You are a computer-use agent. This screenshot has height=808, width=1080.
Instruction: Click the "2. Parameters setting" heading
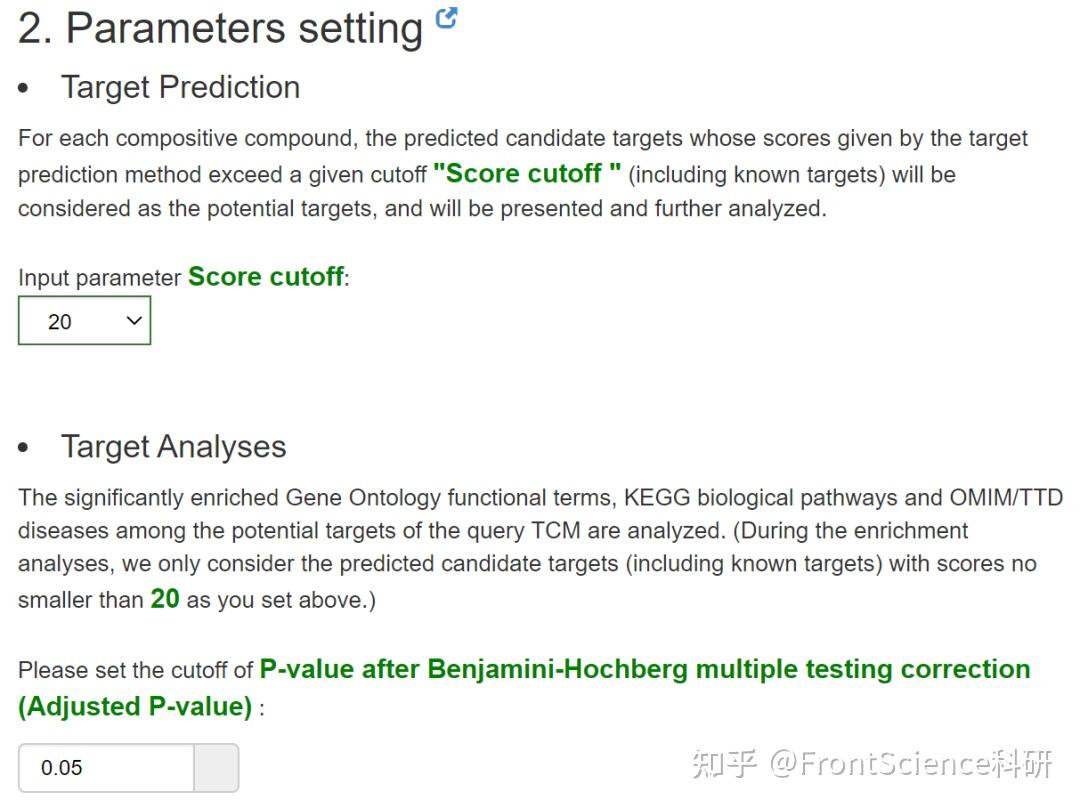click(x=220, y=29)
